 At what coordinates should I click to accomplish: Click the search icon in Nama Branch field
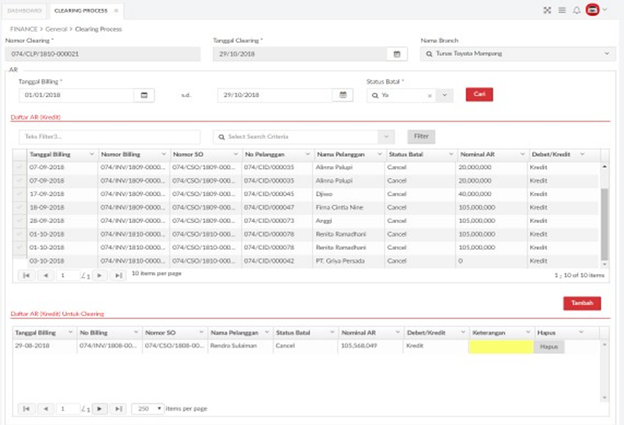[x=429, y=54]
